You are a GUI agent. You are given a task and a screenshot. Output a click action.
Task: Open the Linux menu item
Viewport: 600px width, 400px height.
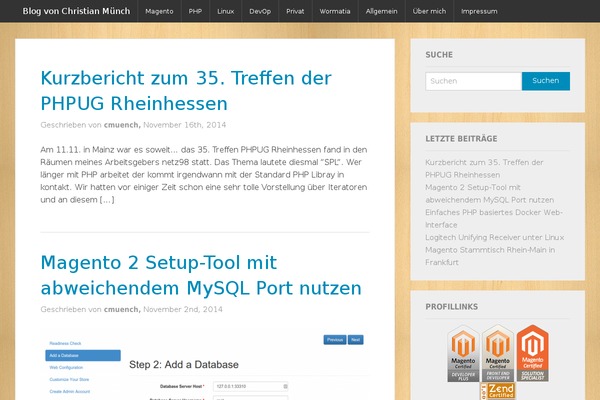(226, 11)
